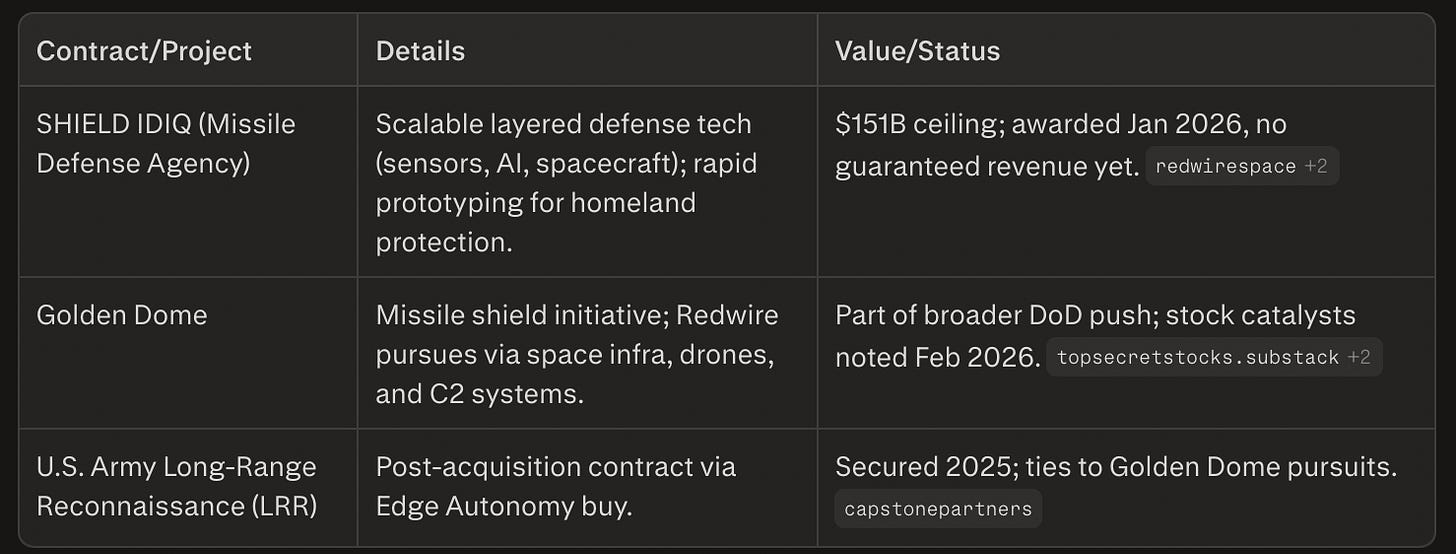Viewport: 1456px width, 554px height.
Task: Open the topsecretstocks.substack citation chip
Action: click(x=1214, y=357)
